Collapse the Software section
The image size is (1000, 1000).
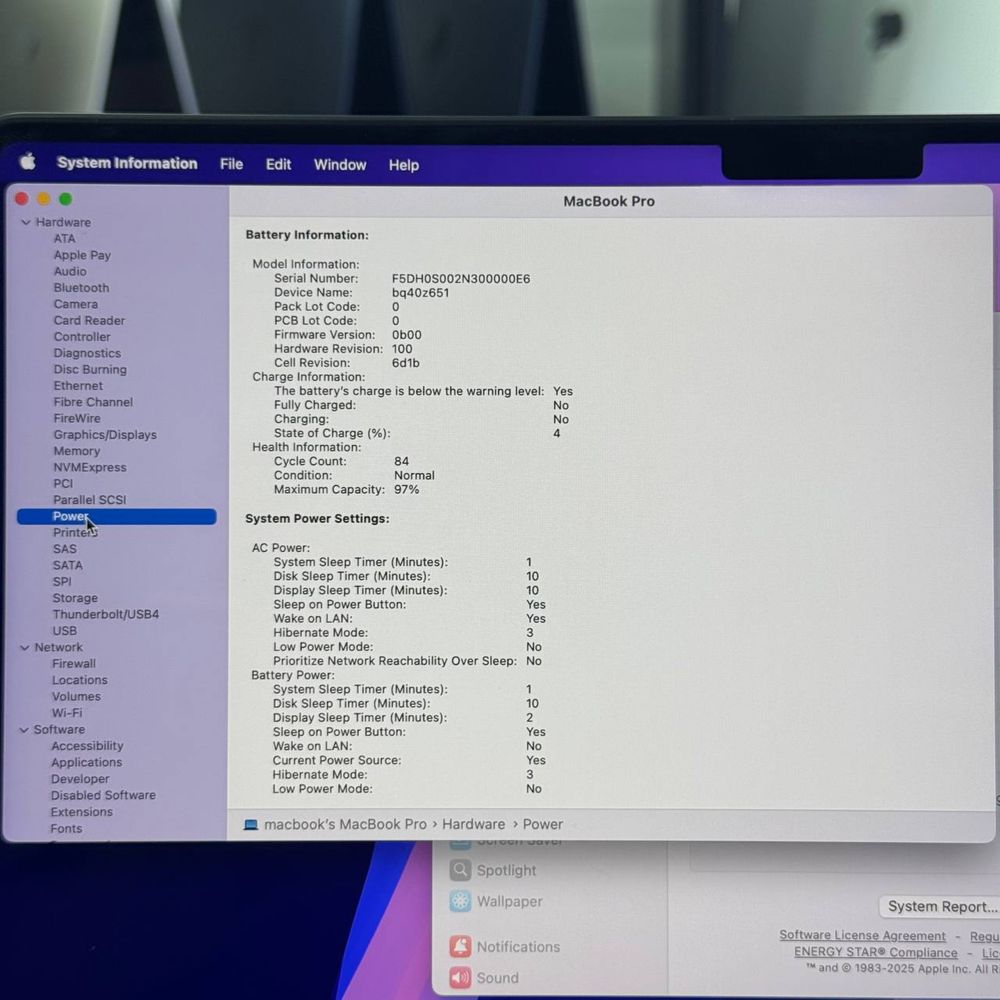[x=24, y=730]
